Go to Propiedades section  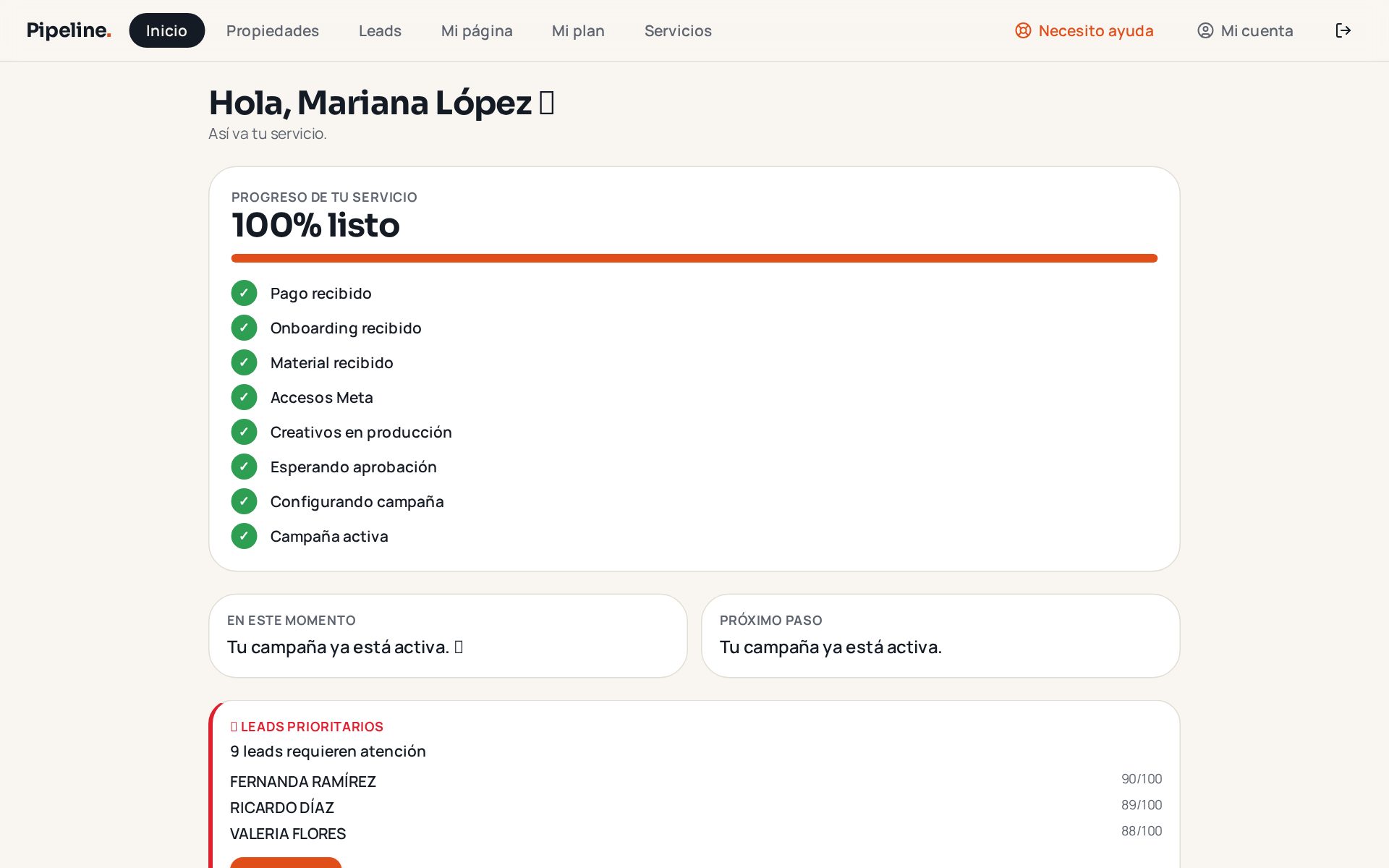point(273,30)
